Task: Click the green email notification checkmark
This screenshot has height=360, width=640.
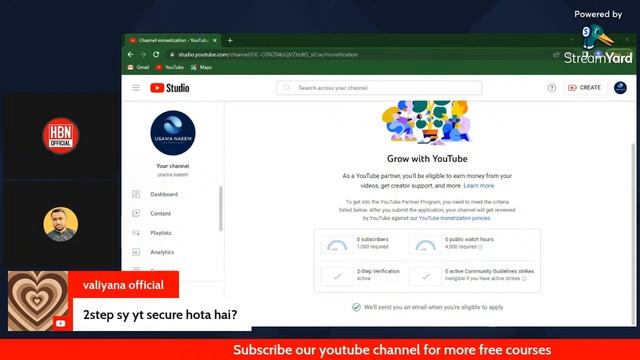Action: click(356, 307)
